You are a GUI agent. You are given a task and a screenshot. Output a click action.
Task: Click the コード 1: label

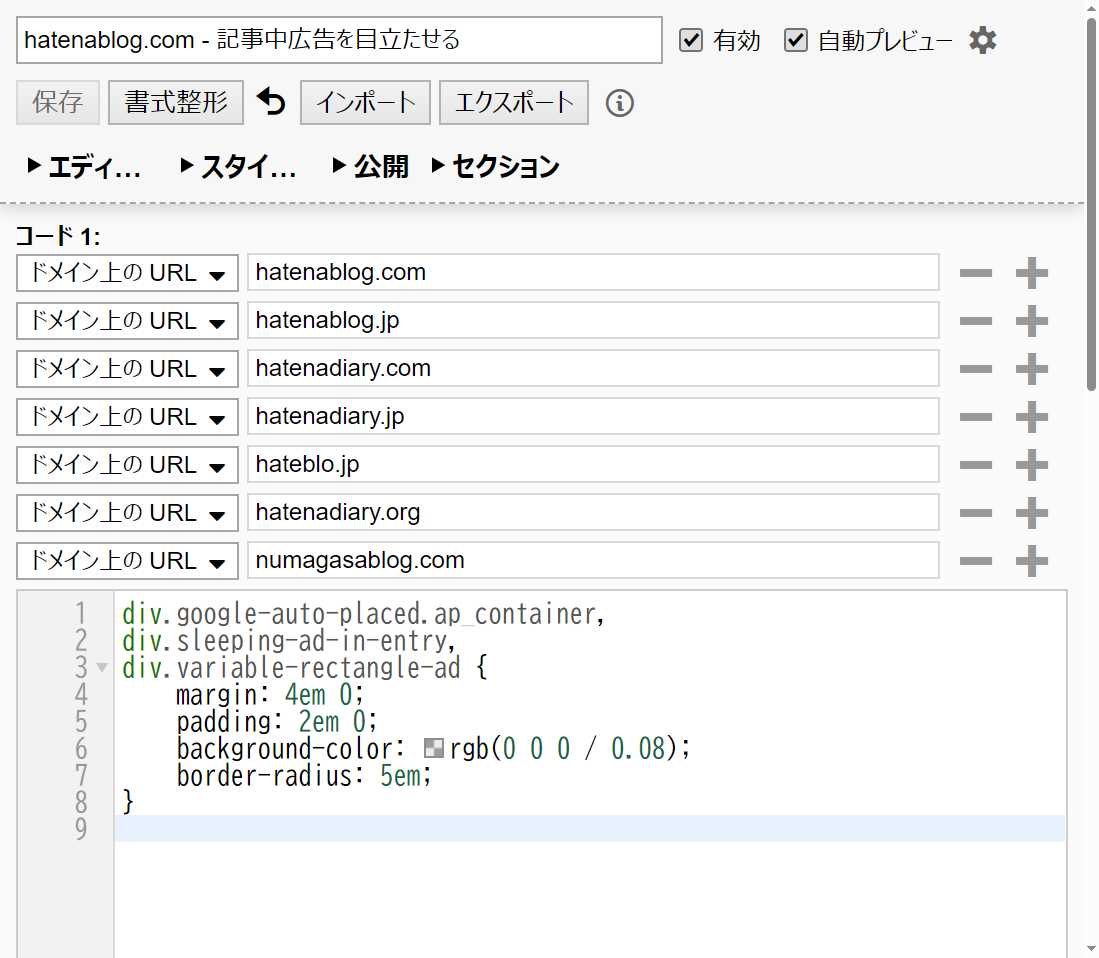click(58, 236)
